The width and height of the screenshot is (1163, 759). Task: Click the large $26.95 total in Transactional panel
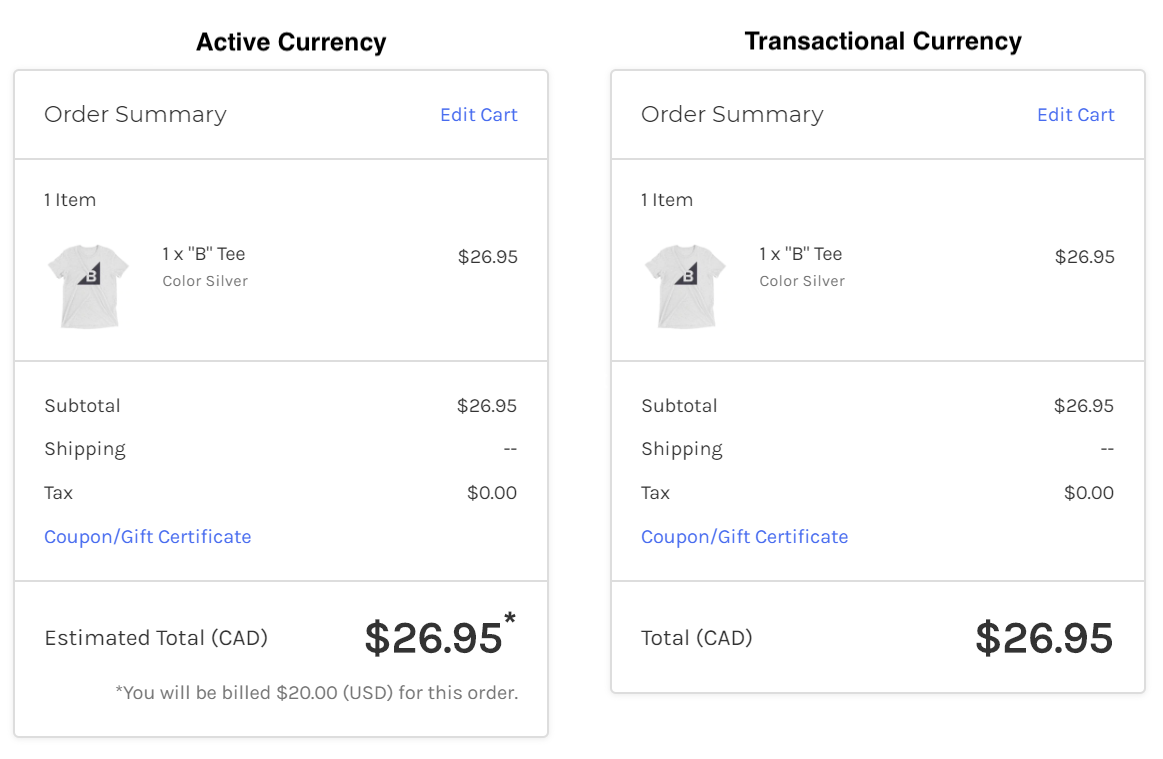point(1043,638)
